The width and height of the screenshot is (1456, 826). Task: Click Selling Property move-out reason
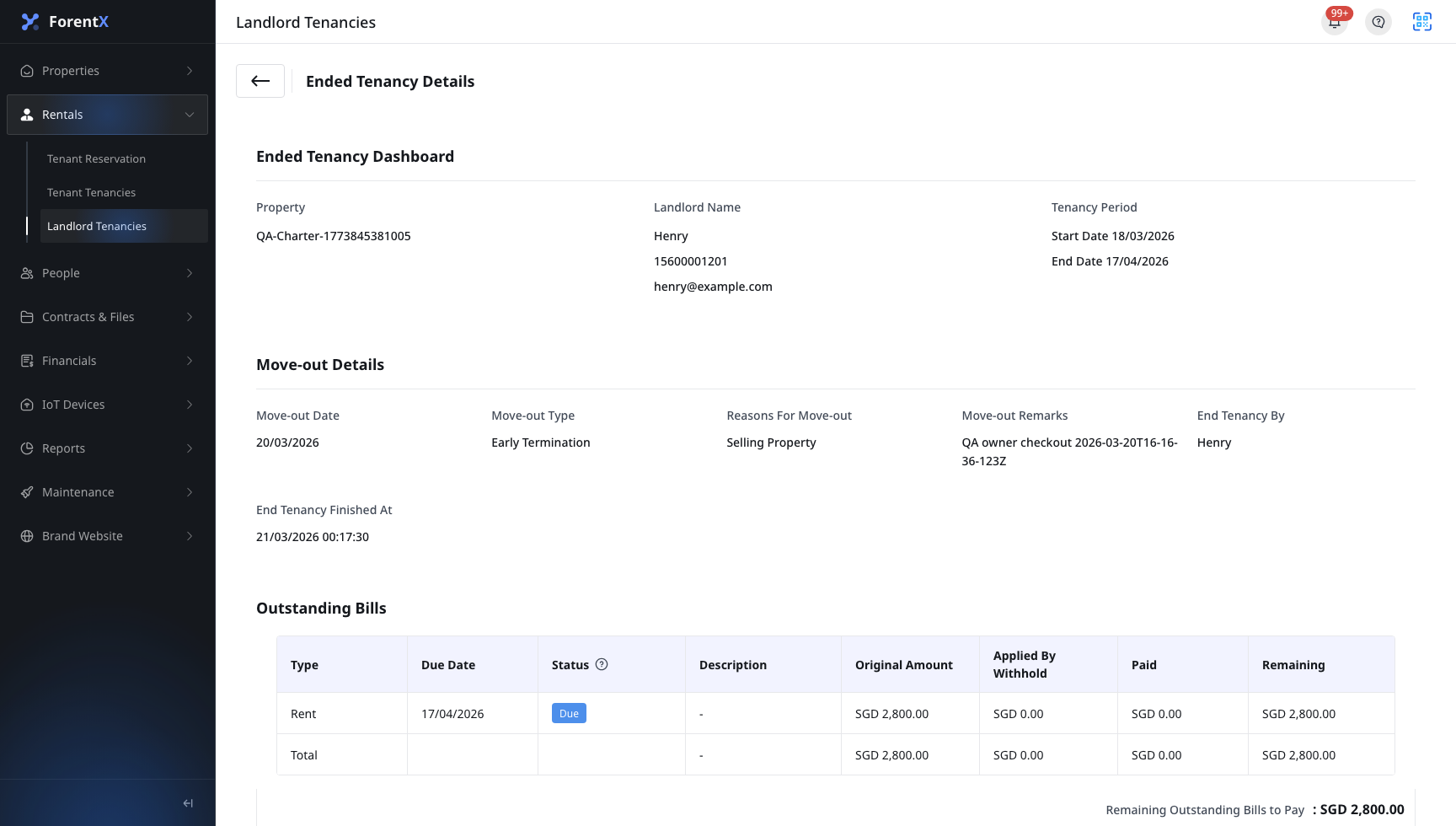tap(771, 442)
